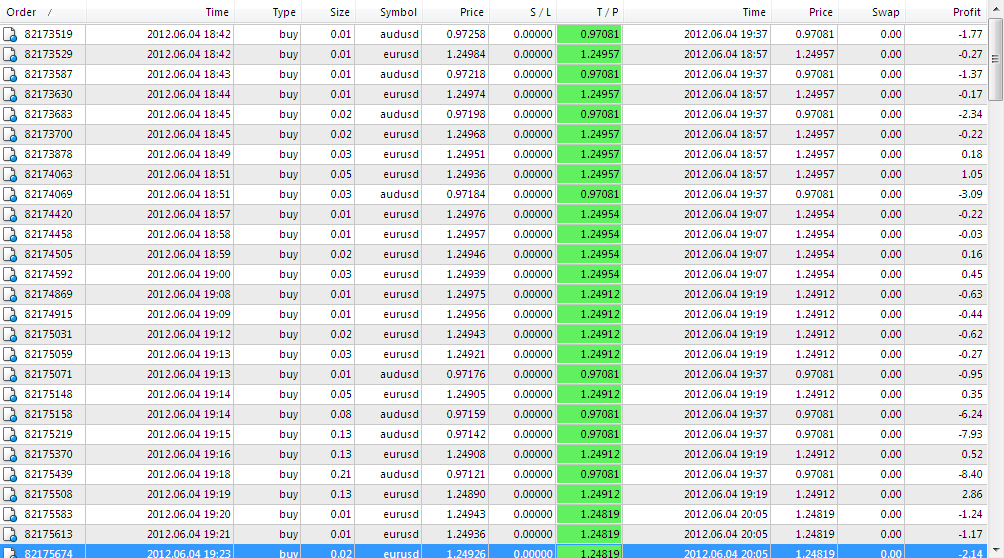
Task: Click profit value -8.40
Action: (970, 474)
